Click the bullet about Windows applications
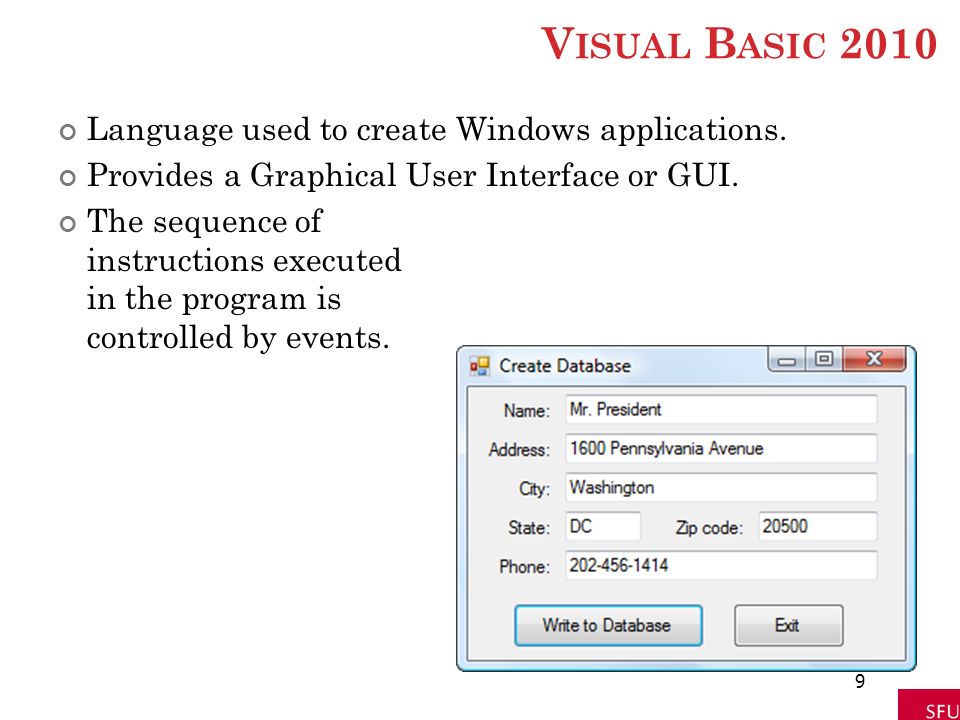This screenshot has width=960, height=720. point(436,130)
